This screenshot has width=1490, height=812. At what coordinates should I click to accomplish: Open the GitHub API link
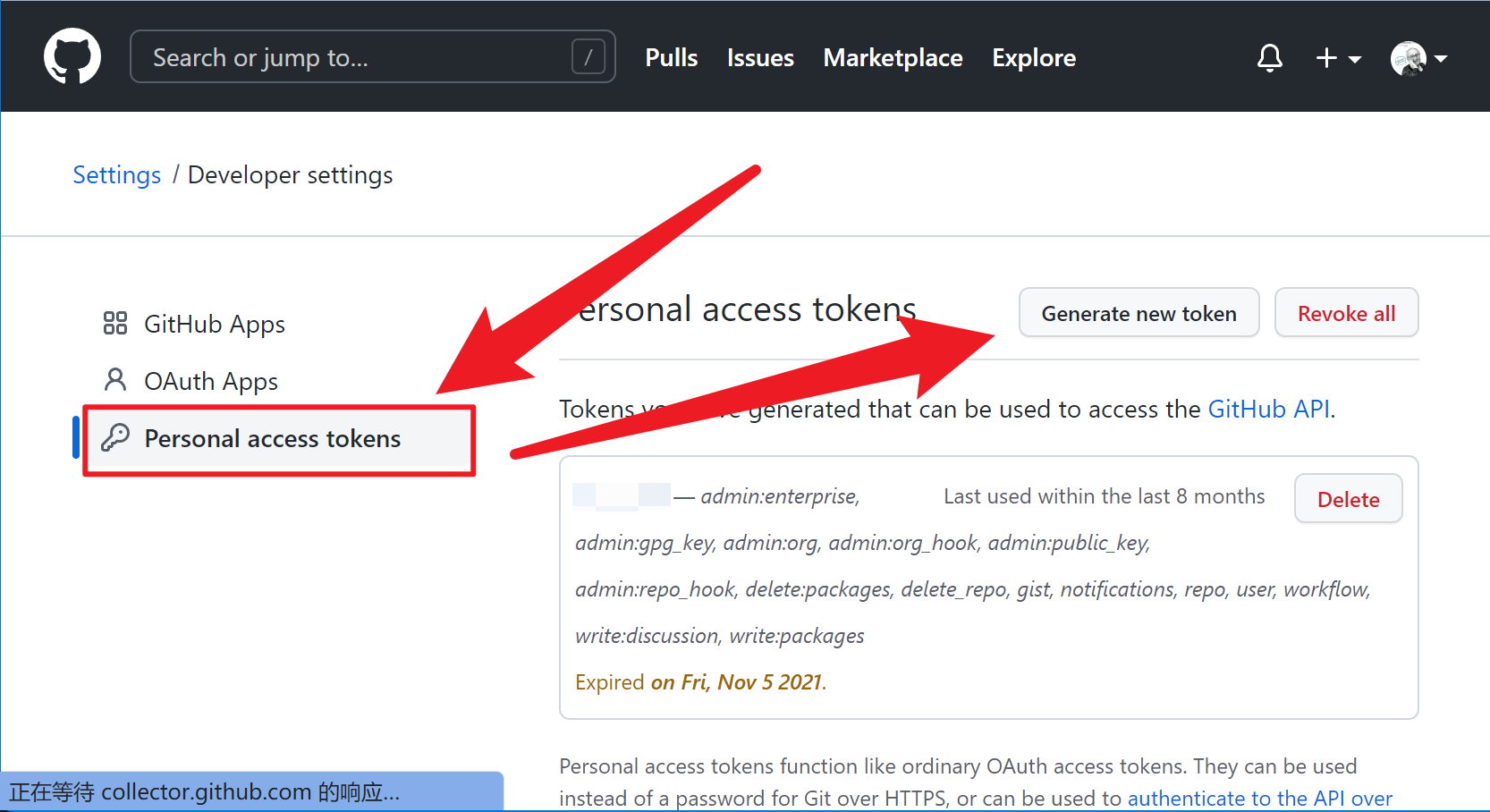[1268, 410]
